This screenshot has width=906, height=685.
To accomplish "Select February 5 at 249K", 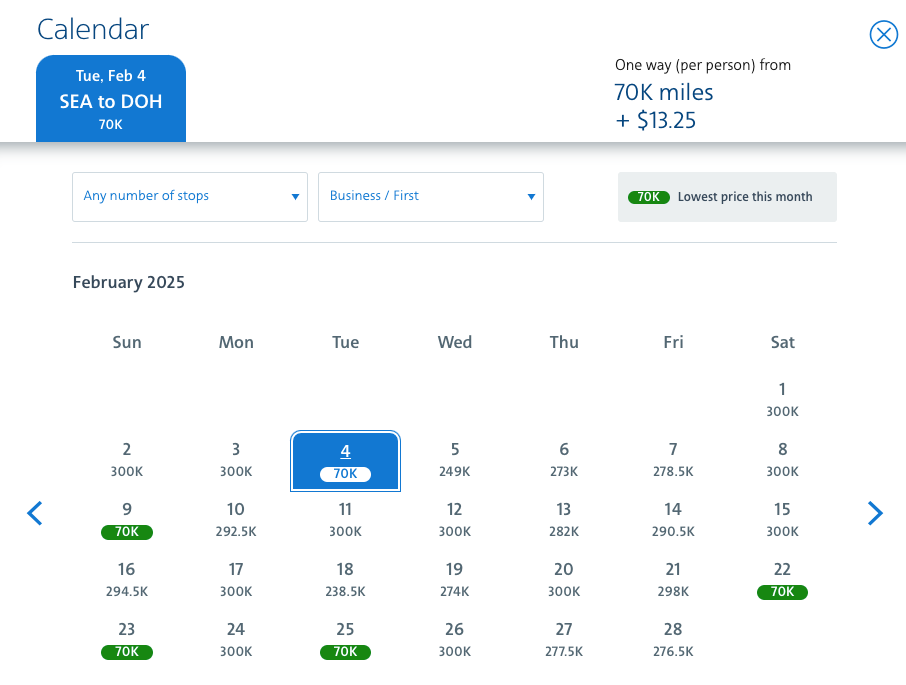I will [x=455, y=460].
